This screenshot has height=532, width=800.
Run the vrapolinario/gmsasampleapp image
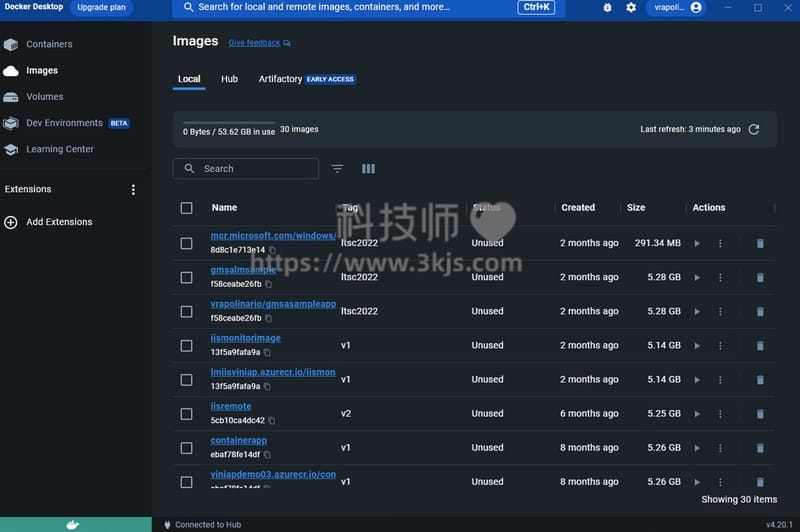pyautogui.click(x=697, y=312)
